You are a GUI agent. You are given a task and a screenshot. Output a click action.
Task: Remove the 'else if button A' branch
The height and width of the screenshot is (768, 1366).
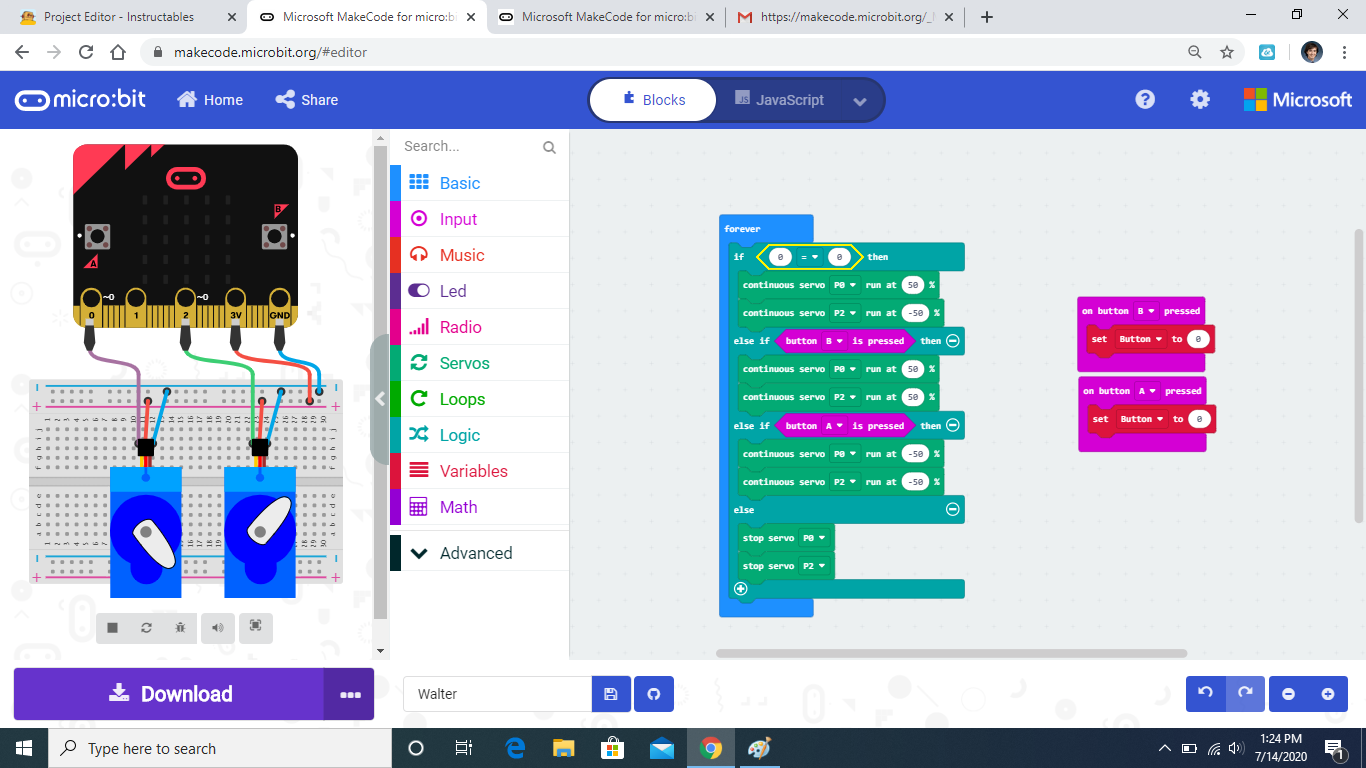pos(953,426)
